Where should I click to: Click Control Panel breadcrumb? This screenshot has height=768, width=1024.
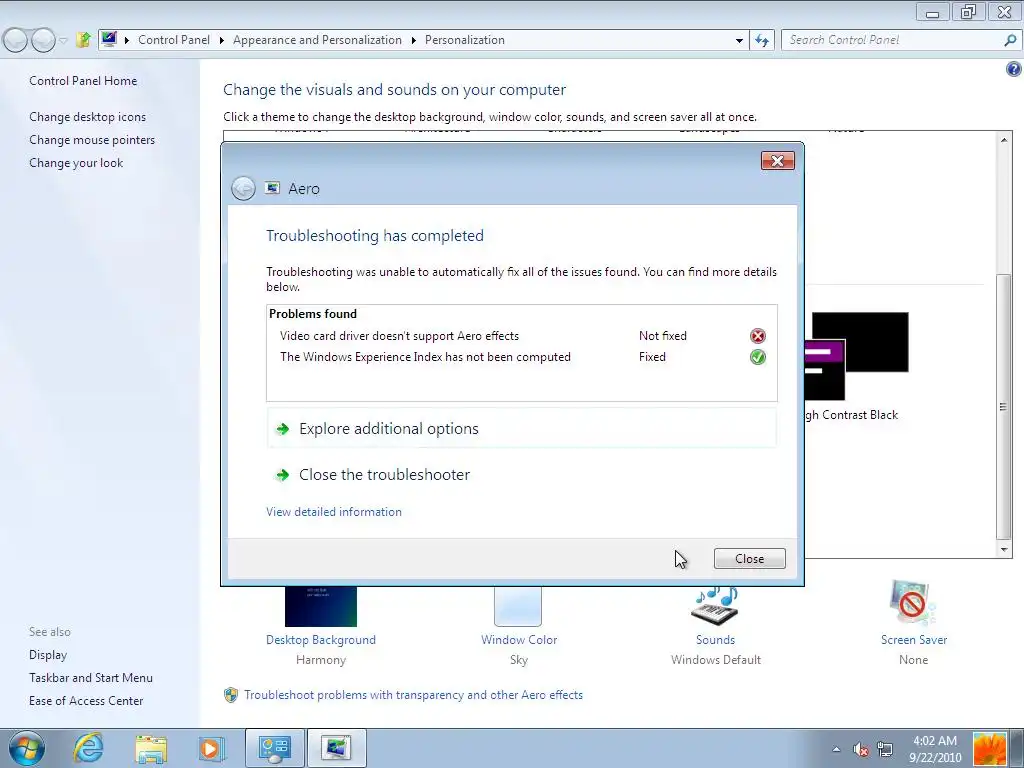(174, 40)
